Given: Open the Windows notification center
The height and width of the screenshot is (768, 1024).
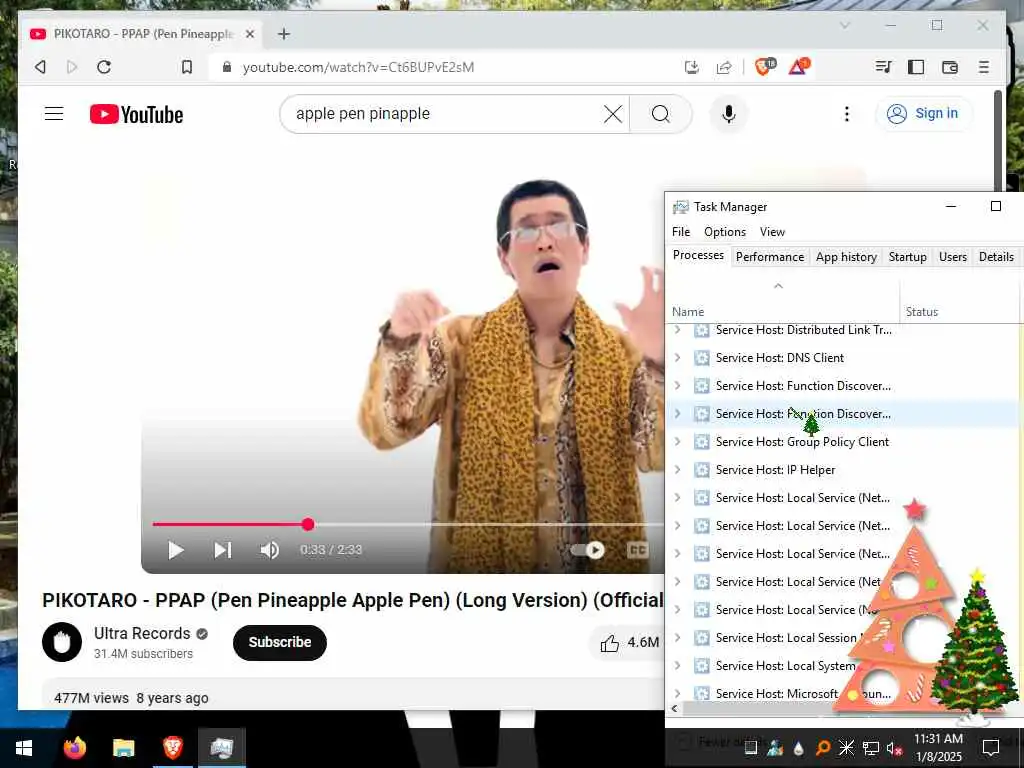Looking at the screenshot, I should pos(991,748).
